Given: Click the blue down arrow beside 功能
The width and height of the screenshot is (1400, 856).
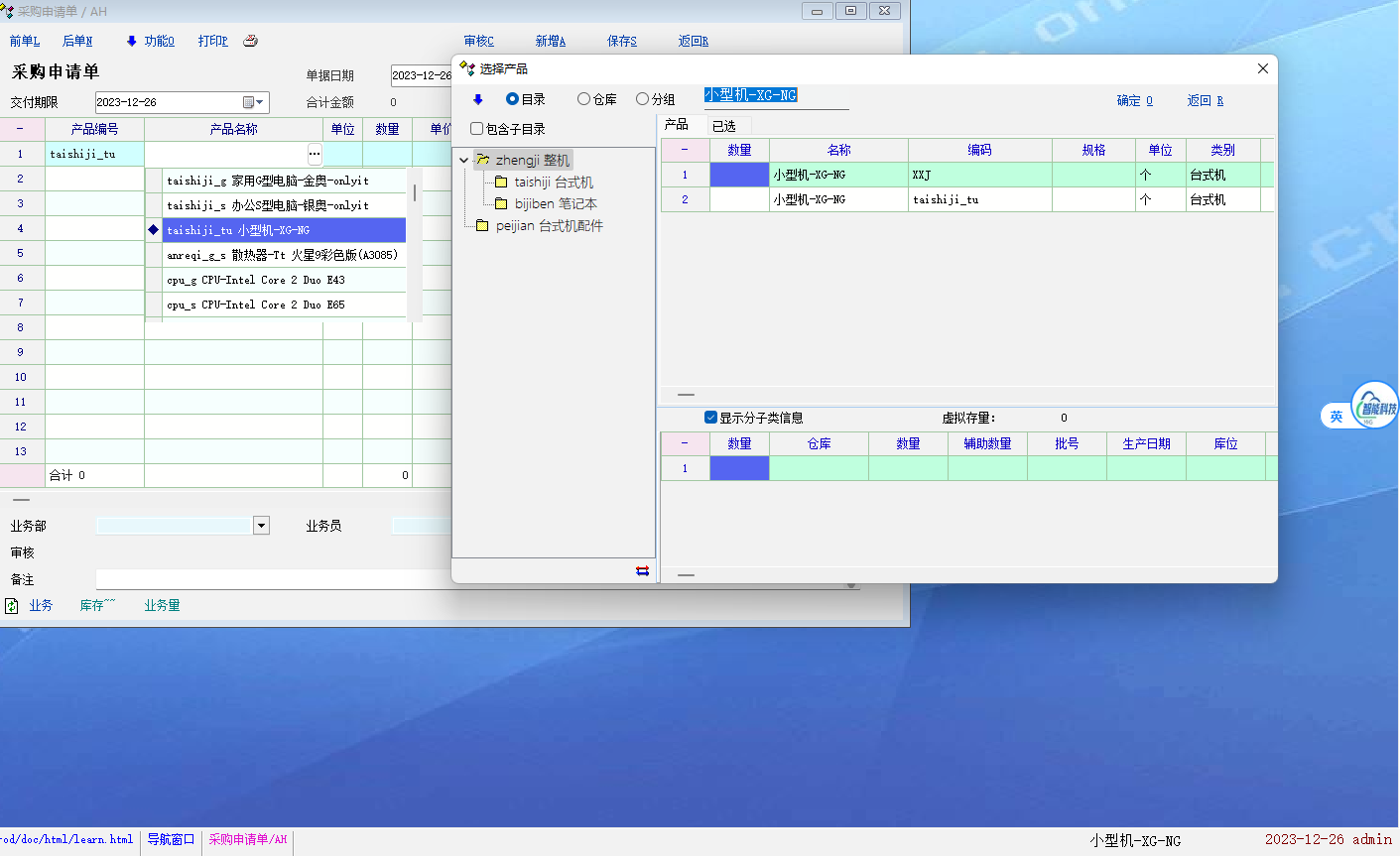Looking at the screenshot, I should tap(131, 41).
